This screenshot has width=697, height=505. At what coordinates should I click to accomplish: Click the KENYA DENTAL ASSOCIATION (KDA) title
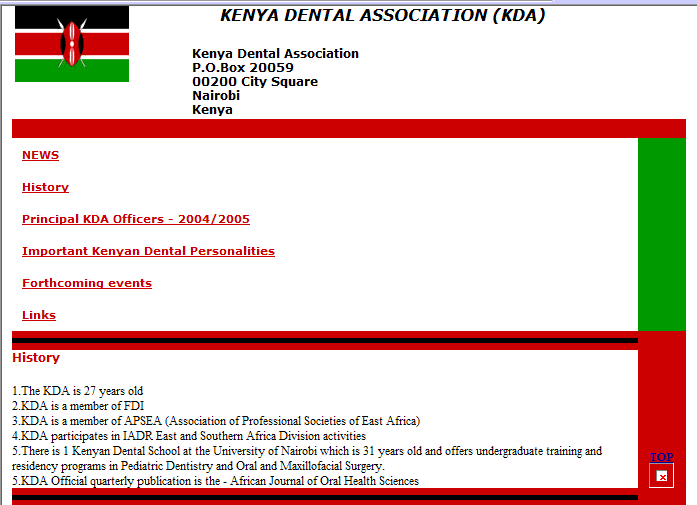coord(382,16)
